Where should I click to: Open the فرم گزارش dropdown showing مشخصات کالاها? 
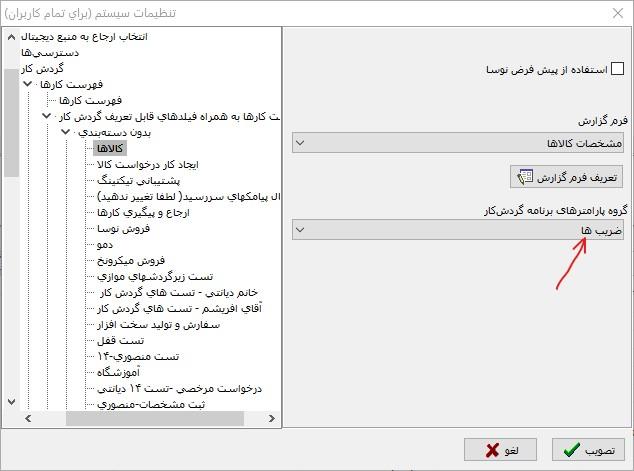(x=459, y=143)
